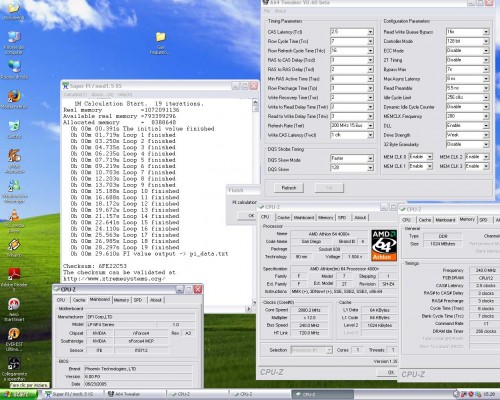The width and height of the screenshot is (500, 400).
Task: Open Read Write Queue Bypass dropdown
Action: pos(486,32)
